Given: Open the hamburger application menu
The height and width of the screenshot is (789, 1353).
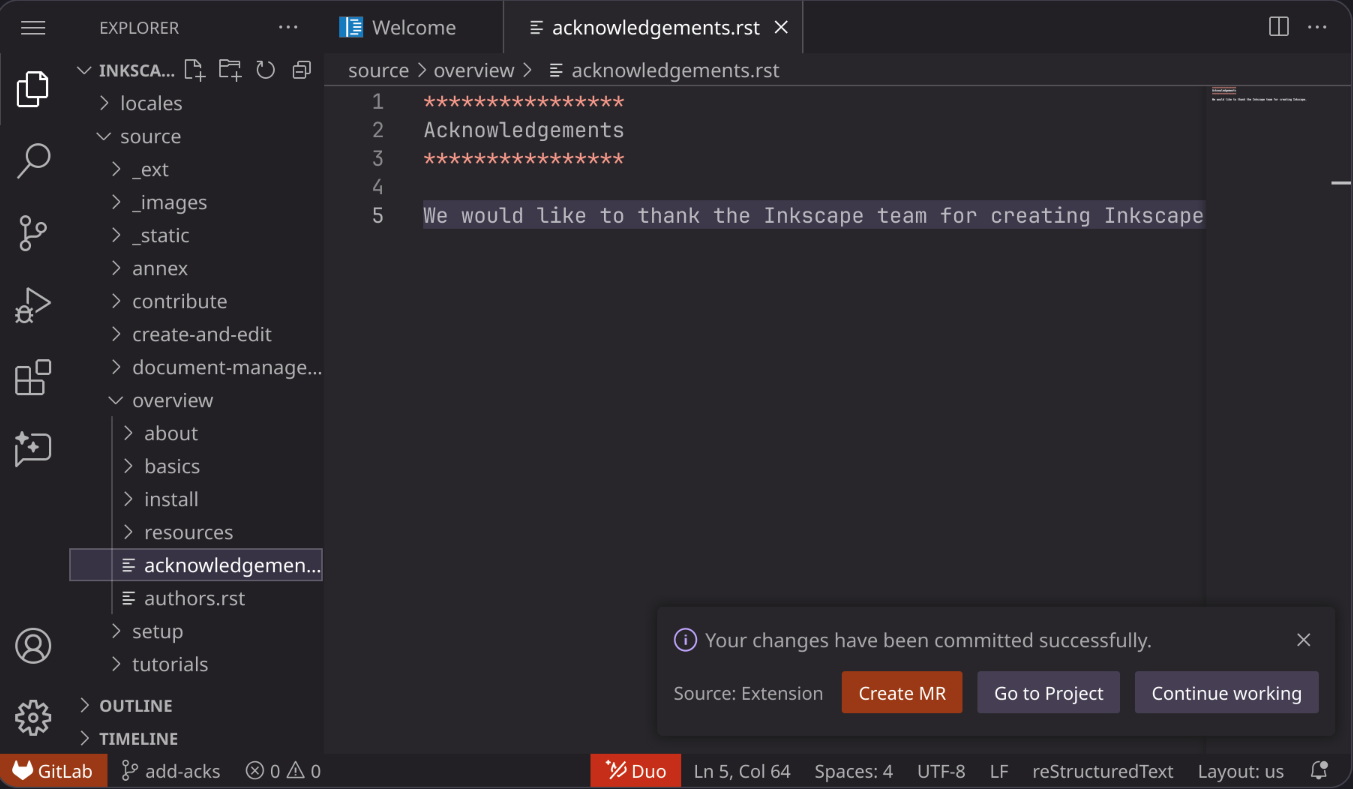Looking at the screenshot, I should pyautogui.click(x=33, y=28).
